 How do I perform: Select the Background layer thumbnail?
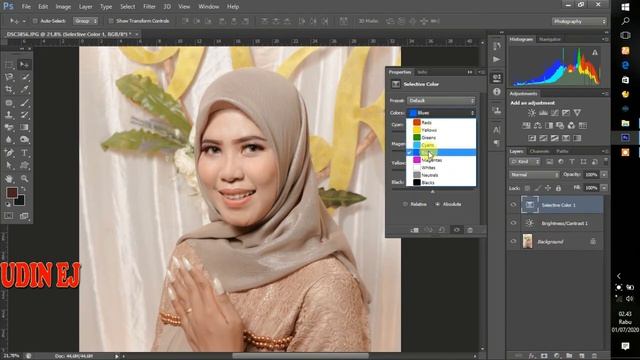coord(528,242)
